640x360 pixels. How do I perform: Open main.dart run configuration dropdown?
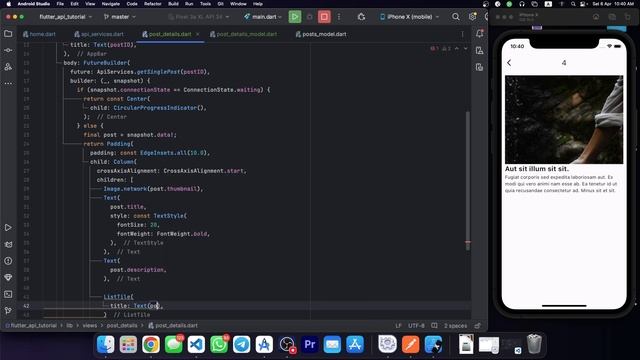coord(263,17)
